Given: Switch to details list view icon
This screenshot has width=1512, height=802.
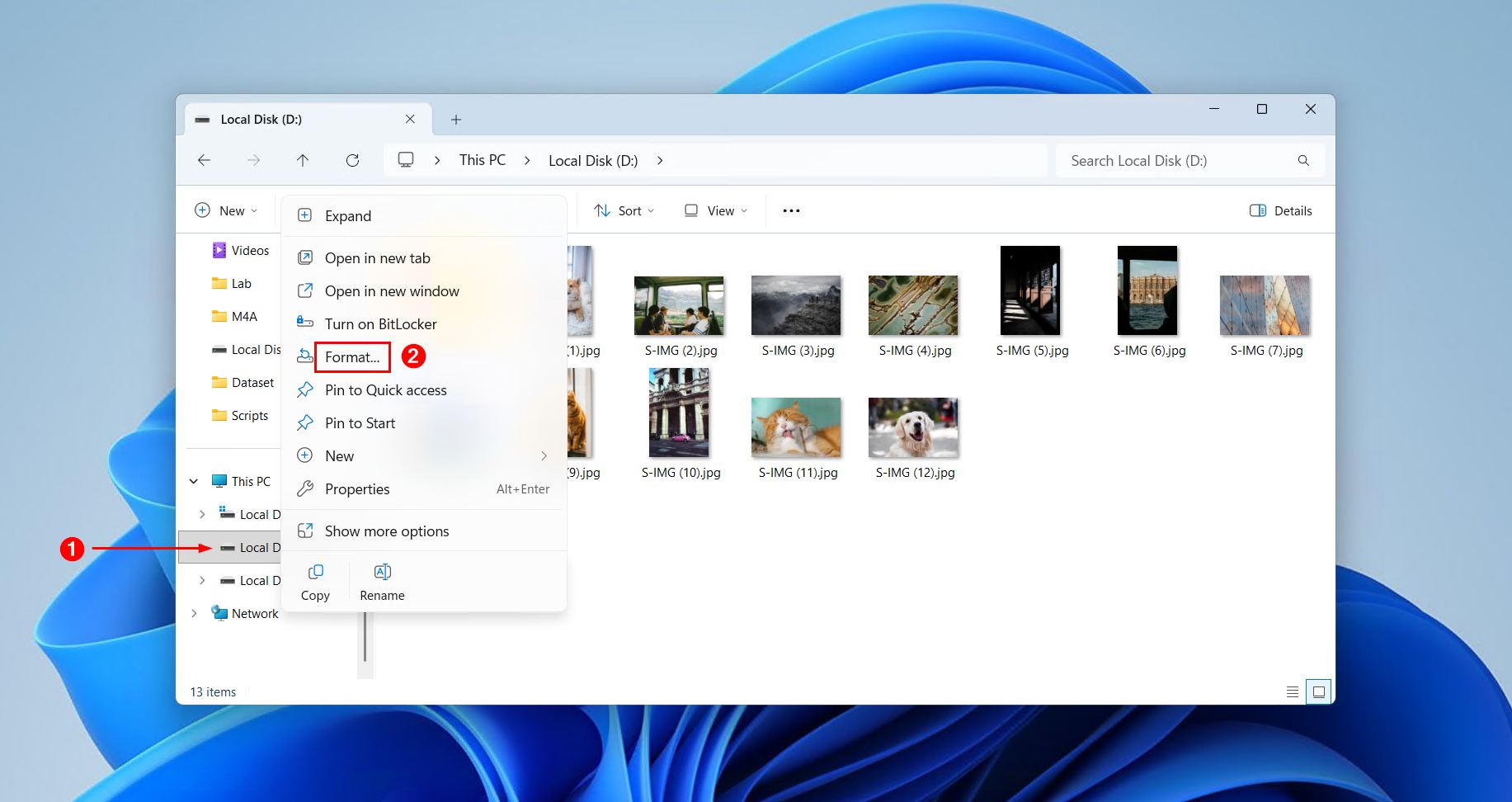Looking at the screenshot, I should click(x=1293, y=691).
